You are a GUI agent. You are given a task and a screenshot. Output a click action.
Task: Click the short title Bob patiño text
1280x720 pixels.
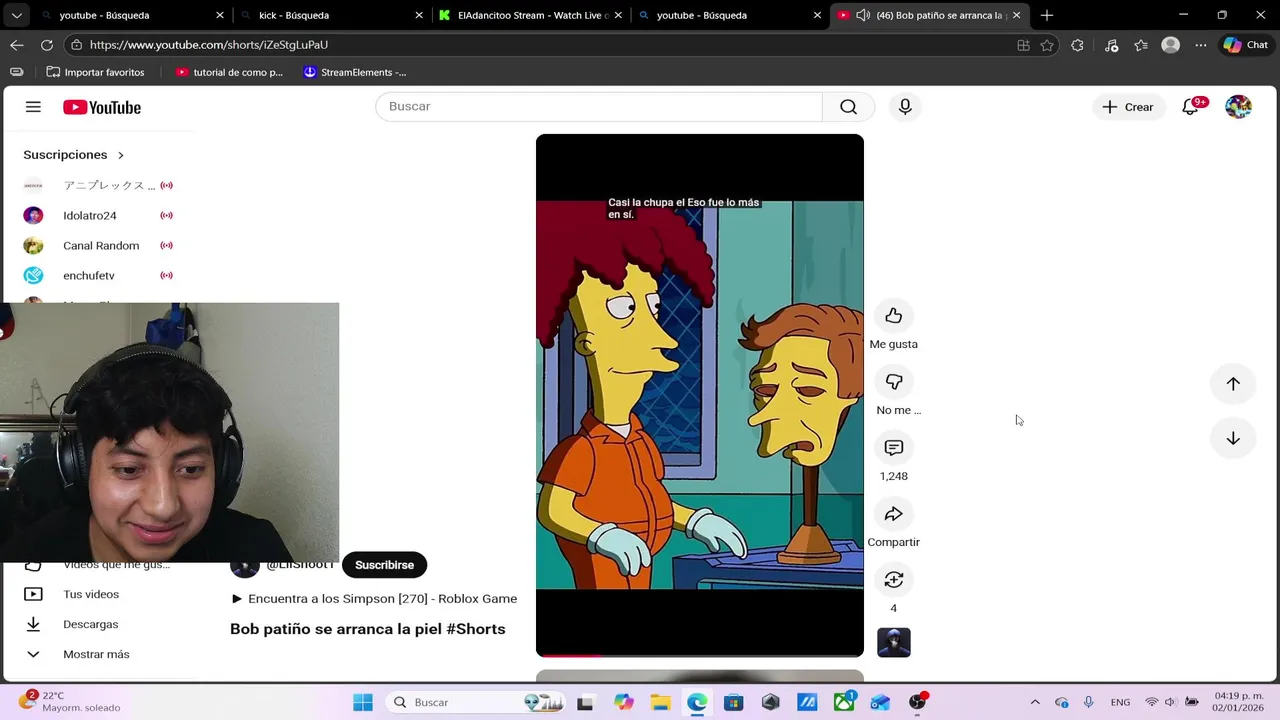click(367, 629)
